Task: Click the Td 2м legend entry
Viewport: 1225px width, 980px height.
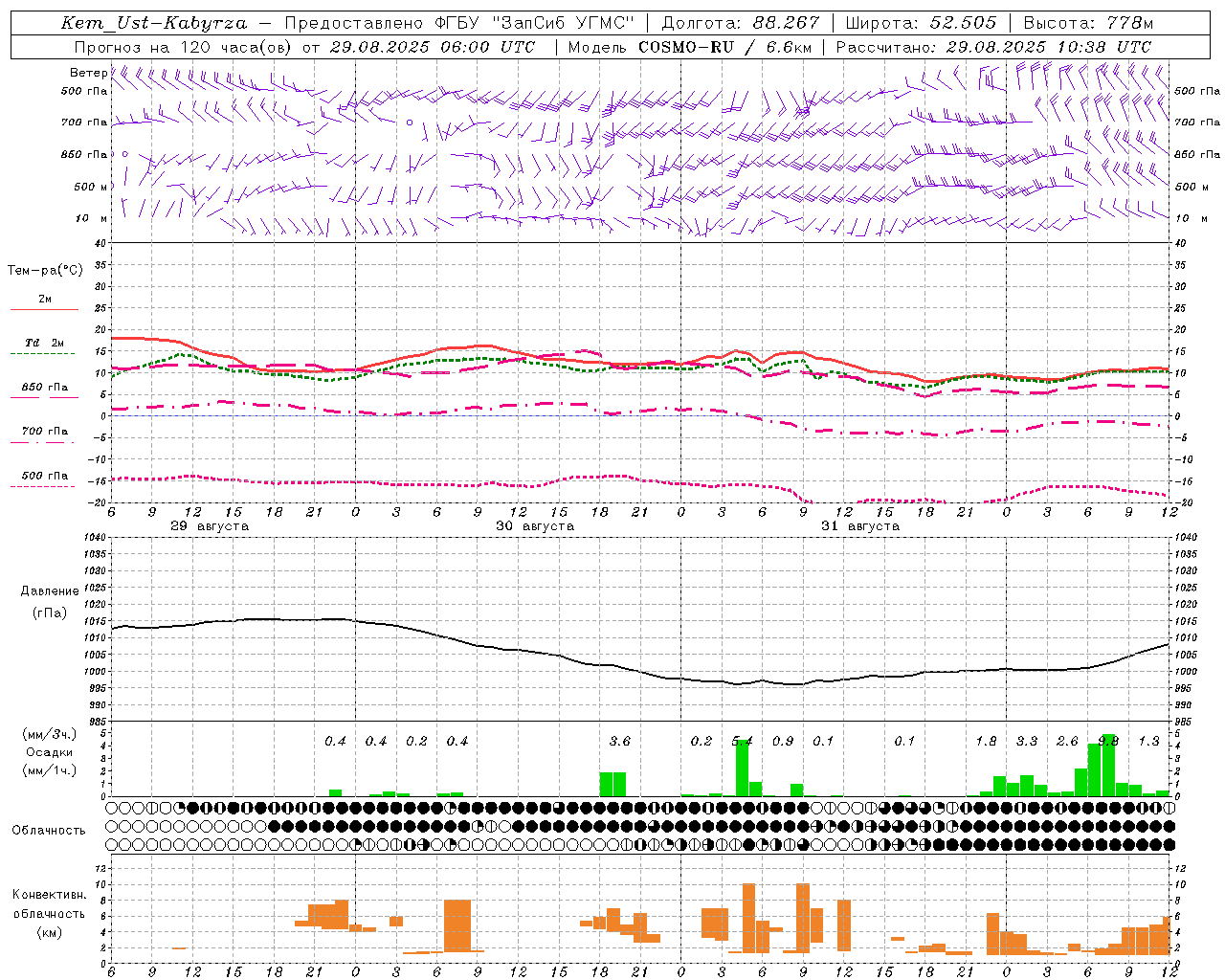Action: pyautogui.click(x=45, y=343)
